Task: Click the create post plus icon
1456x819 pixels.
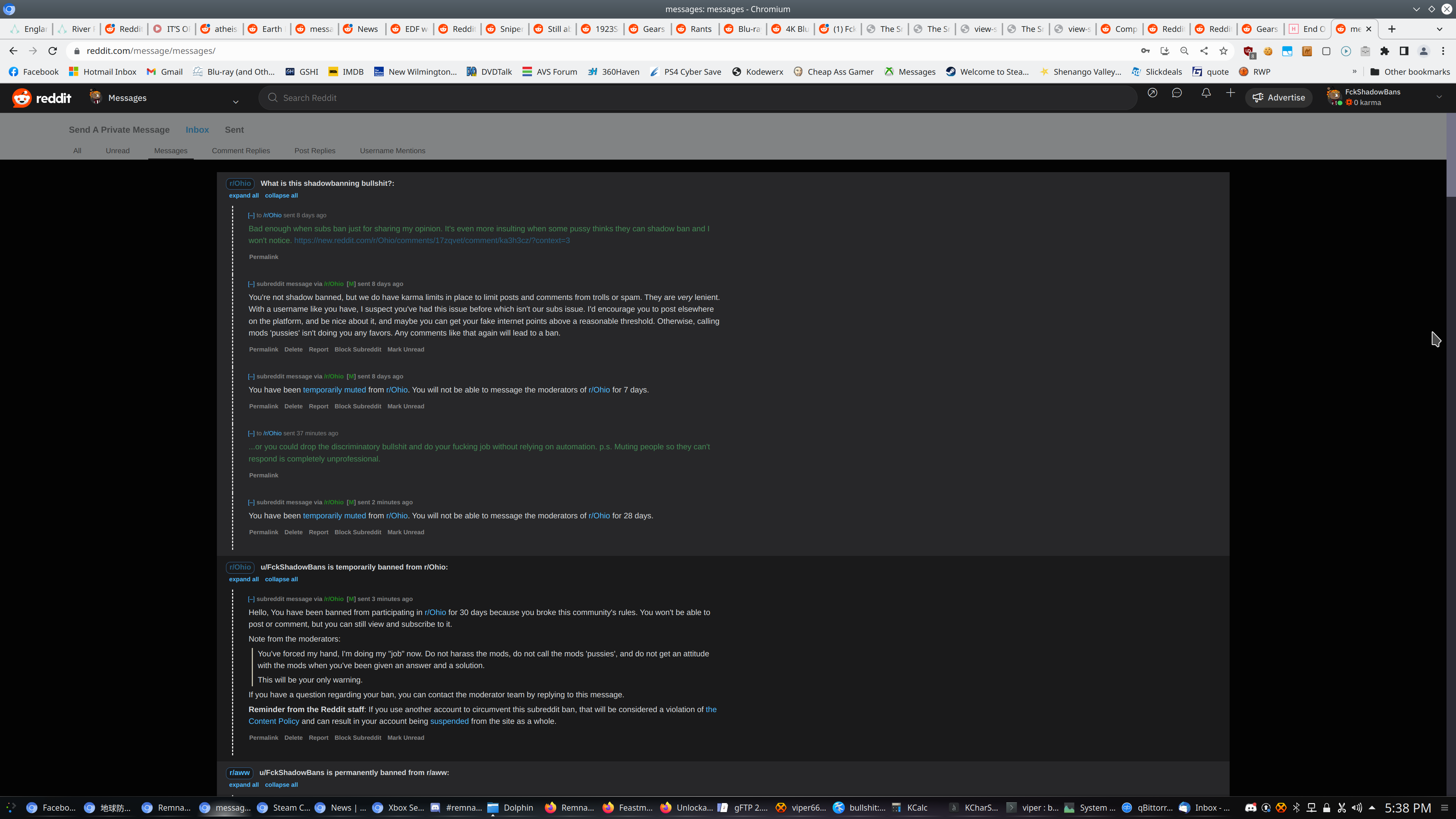Action: 1230,93
